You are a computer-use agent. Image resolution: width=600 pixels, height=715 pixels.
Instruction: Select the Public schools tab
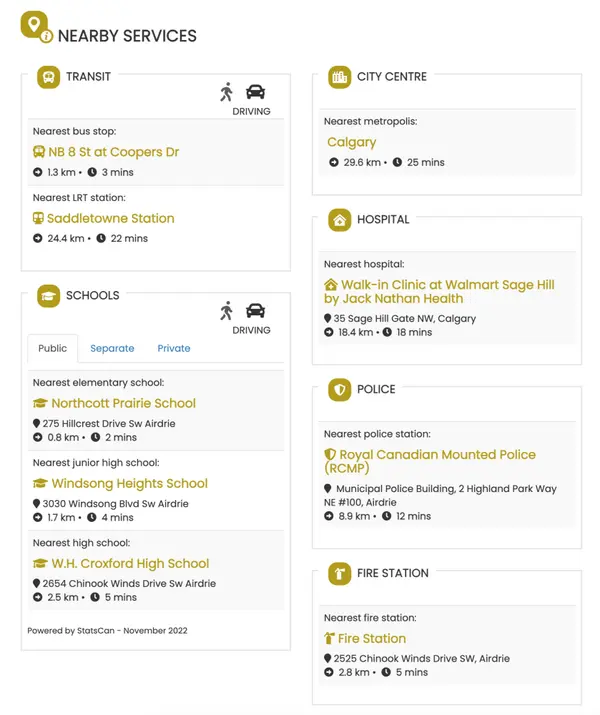tap(52, 348)
